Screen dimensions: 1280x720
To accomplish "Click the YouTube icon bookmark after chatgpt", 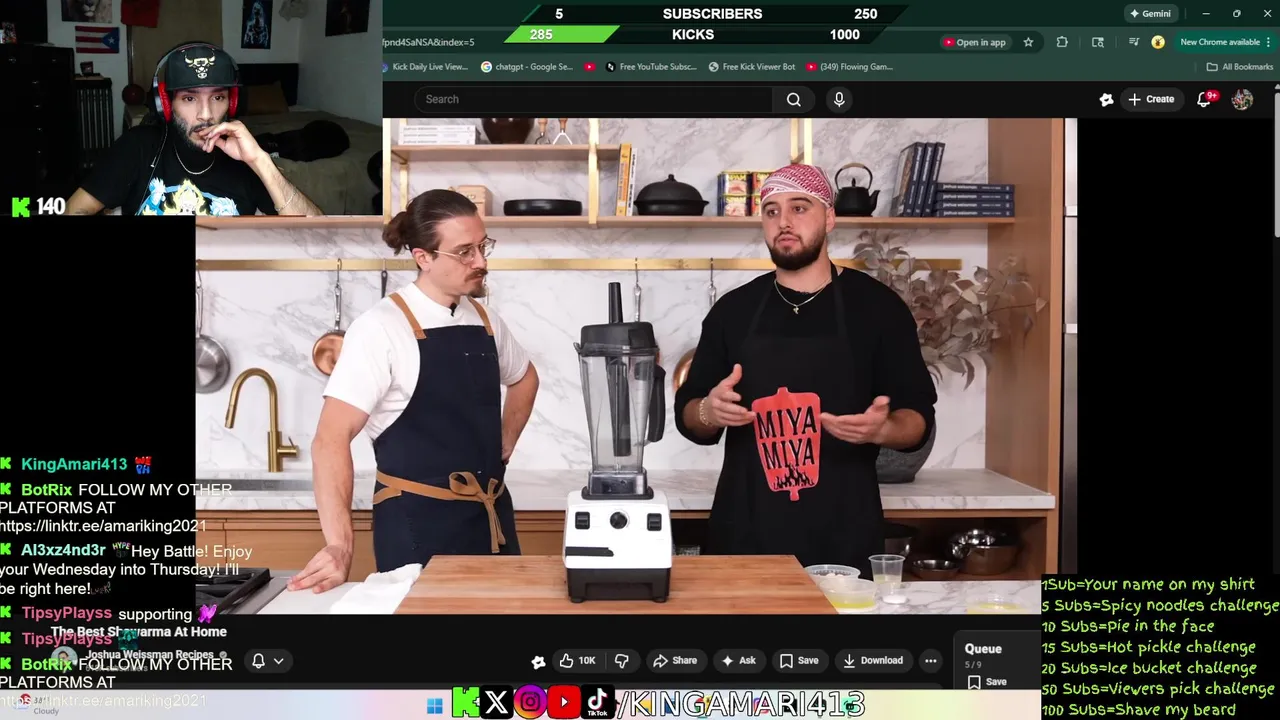I will click(590, 67).
